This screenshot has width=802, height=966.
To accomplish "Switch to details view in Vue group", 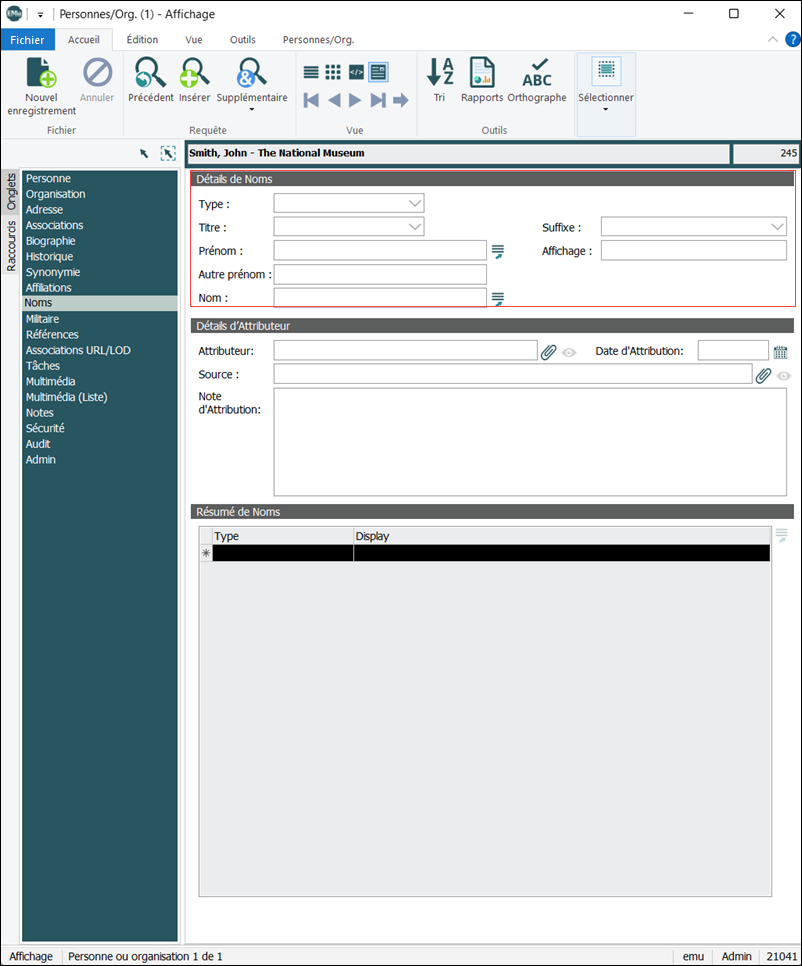I will [378, 73].
